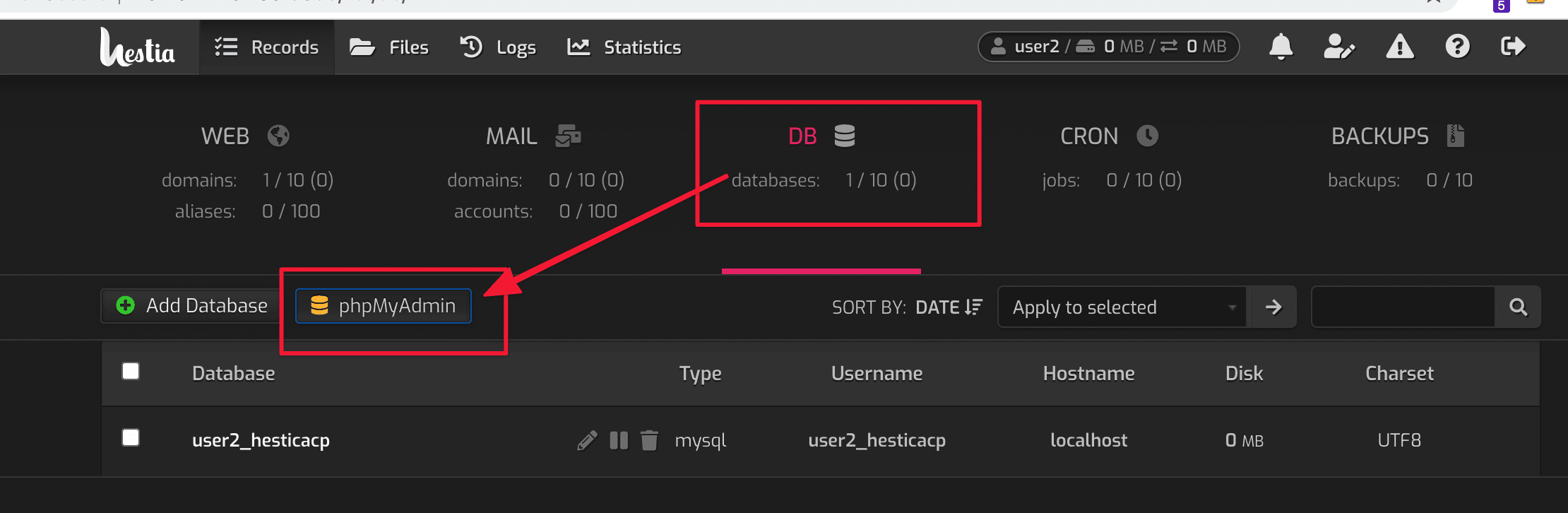The width and height of the screenshot is (1568, 513).
Task: Check the user2_hesticacp row checkbox
Action: [131, 438]
